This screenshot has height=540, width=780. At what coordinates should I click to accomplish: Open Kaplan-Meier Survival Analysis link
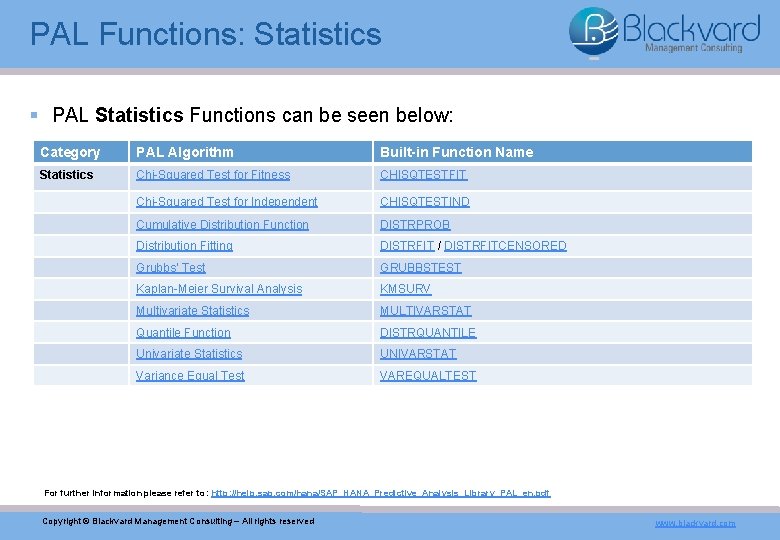[219, 289]
